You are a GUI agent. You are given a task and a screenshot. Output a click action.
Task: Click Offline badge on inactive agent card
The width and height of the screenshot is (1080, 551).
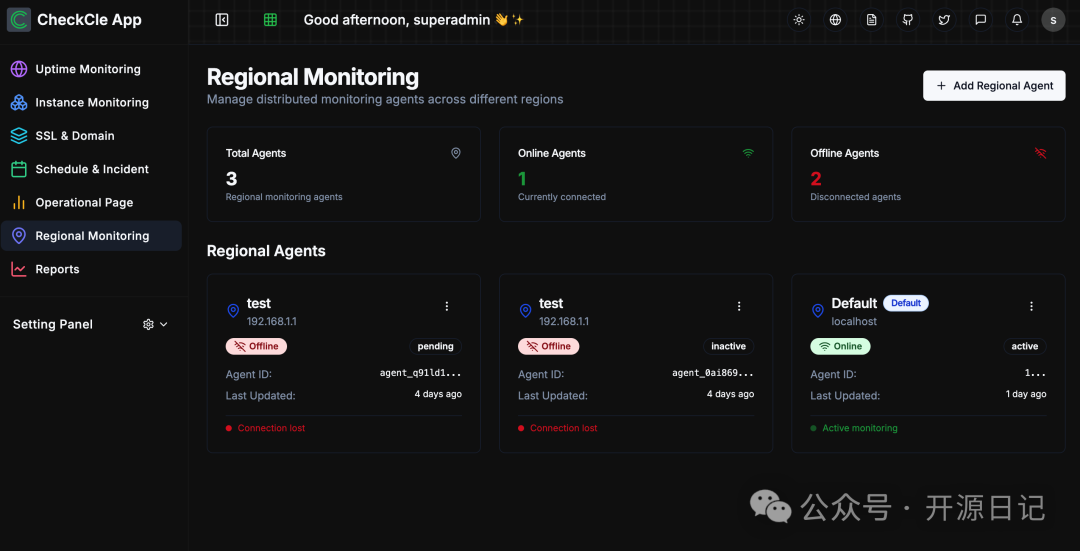click(548, 346)
